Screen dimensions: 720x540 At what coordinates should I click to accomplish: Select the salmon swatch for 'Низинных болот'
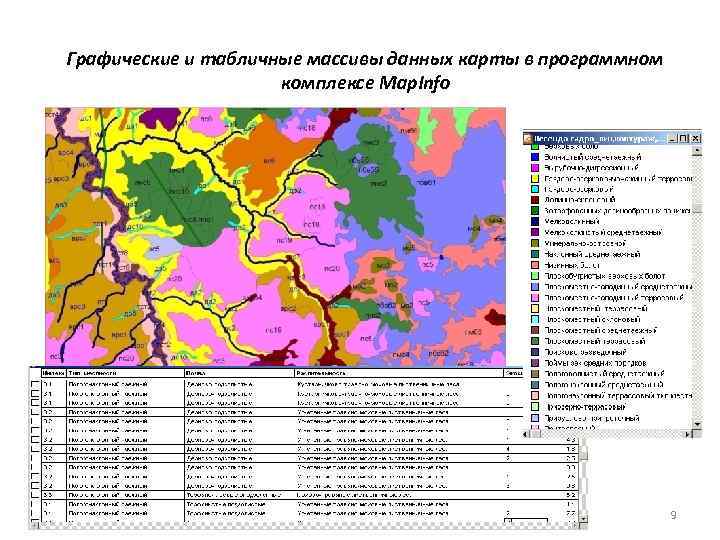click(x=535, y=265)
